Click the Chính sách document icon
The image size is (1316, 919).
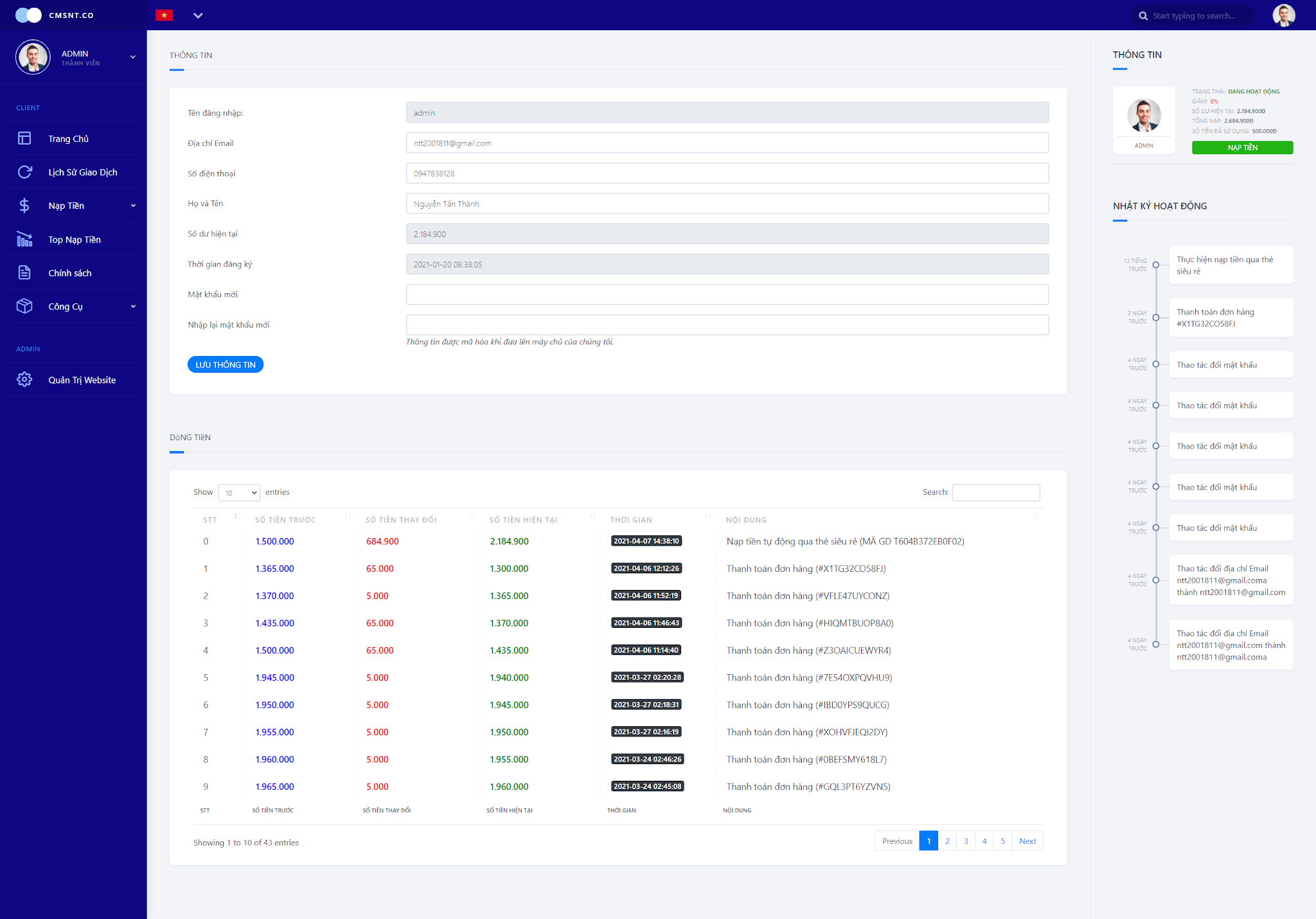[x=24, y=272]
